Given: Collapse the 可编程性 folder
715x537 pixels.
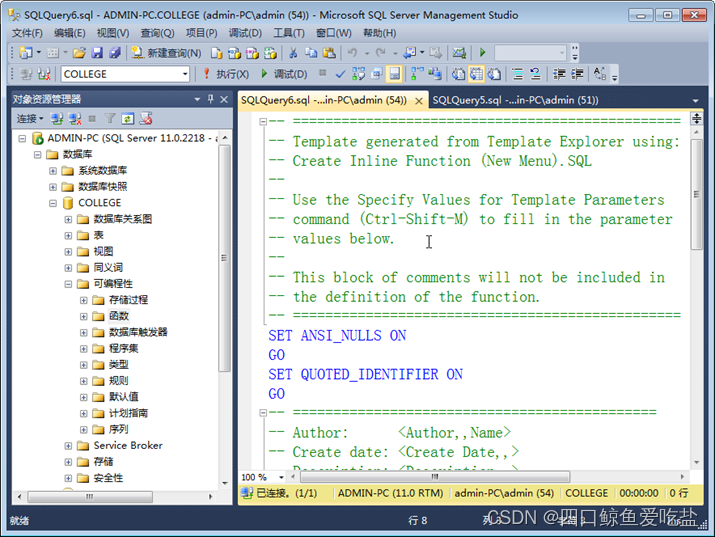Looking at the screenshot, I should tap(68, 284).
